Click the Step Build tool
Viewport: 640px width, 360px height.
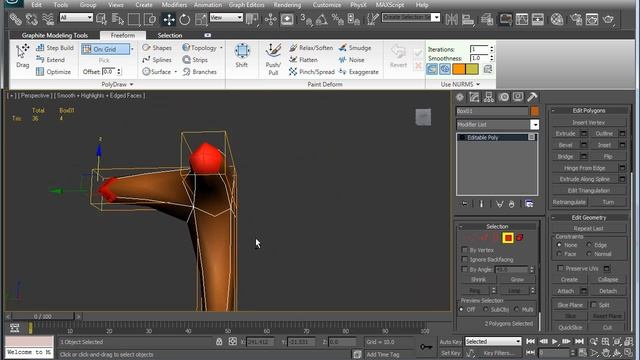(55, 48)
